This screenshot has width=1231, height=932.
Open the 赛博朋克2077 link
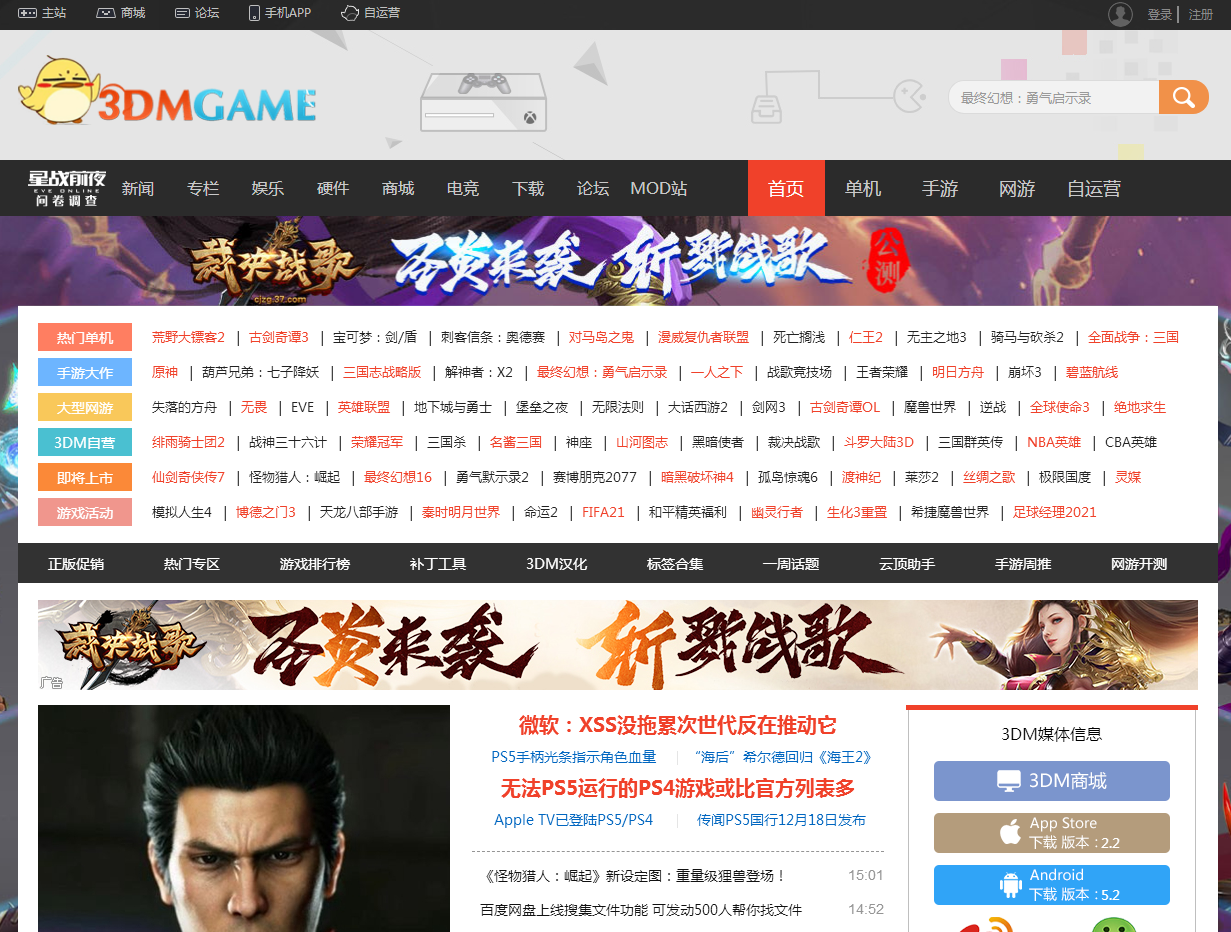[595, 477]
